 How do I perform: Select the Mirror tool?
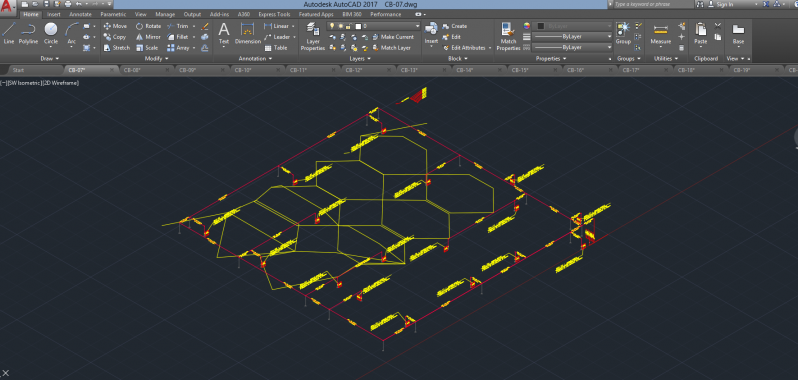coord(149,37)
